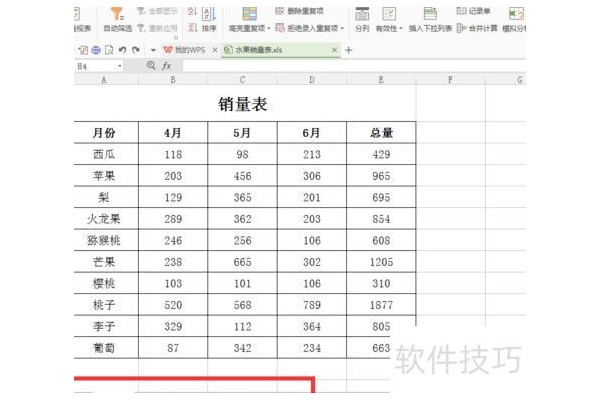The height and width of the screenshot is (400, 600).
Task: Open a new tab with plus button
Action: pyautogui.click(x=349, y=50)
